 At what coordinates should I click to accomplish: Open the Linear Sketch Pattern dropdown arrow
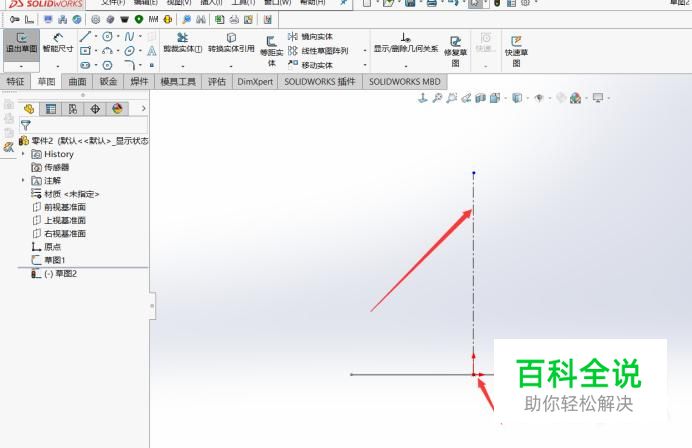pos(365,51)
